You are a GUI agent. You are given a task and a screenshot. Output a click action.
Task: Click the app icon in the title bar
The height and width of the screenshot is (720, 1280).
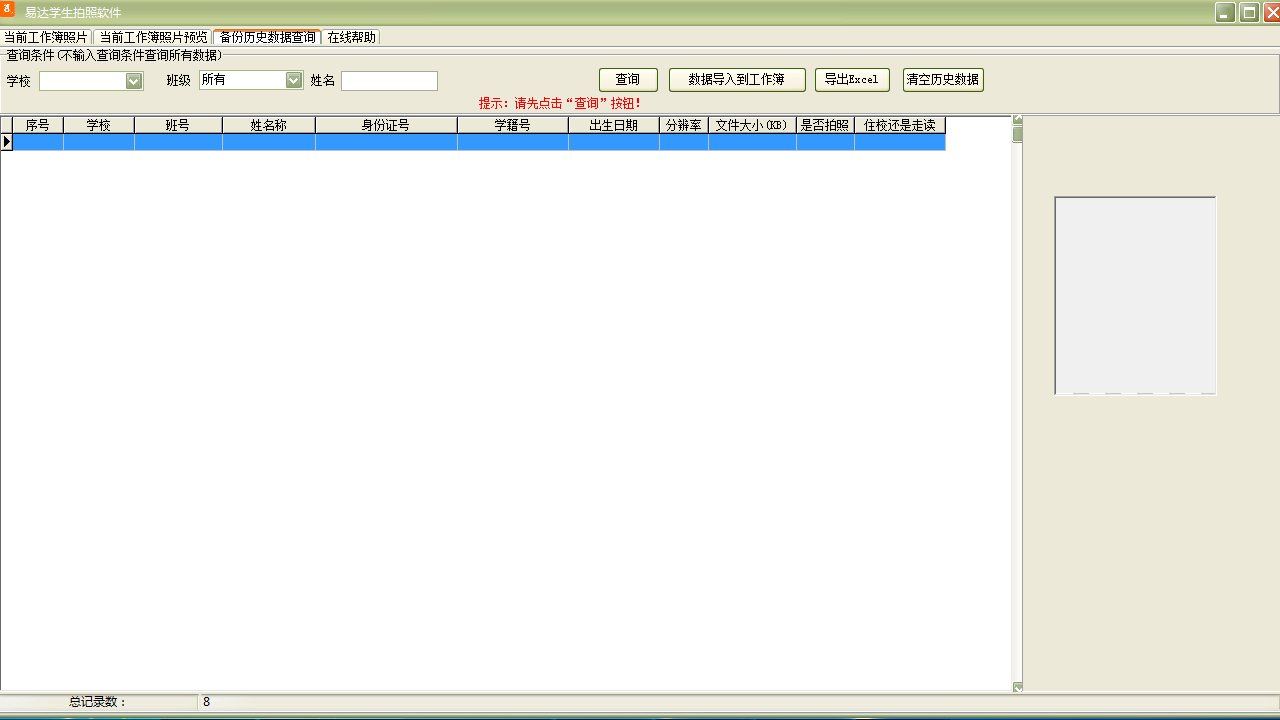(x=8, y=11)
